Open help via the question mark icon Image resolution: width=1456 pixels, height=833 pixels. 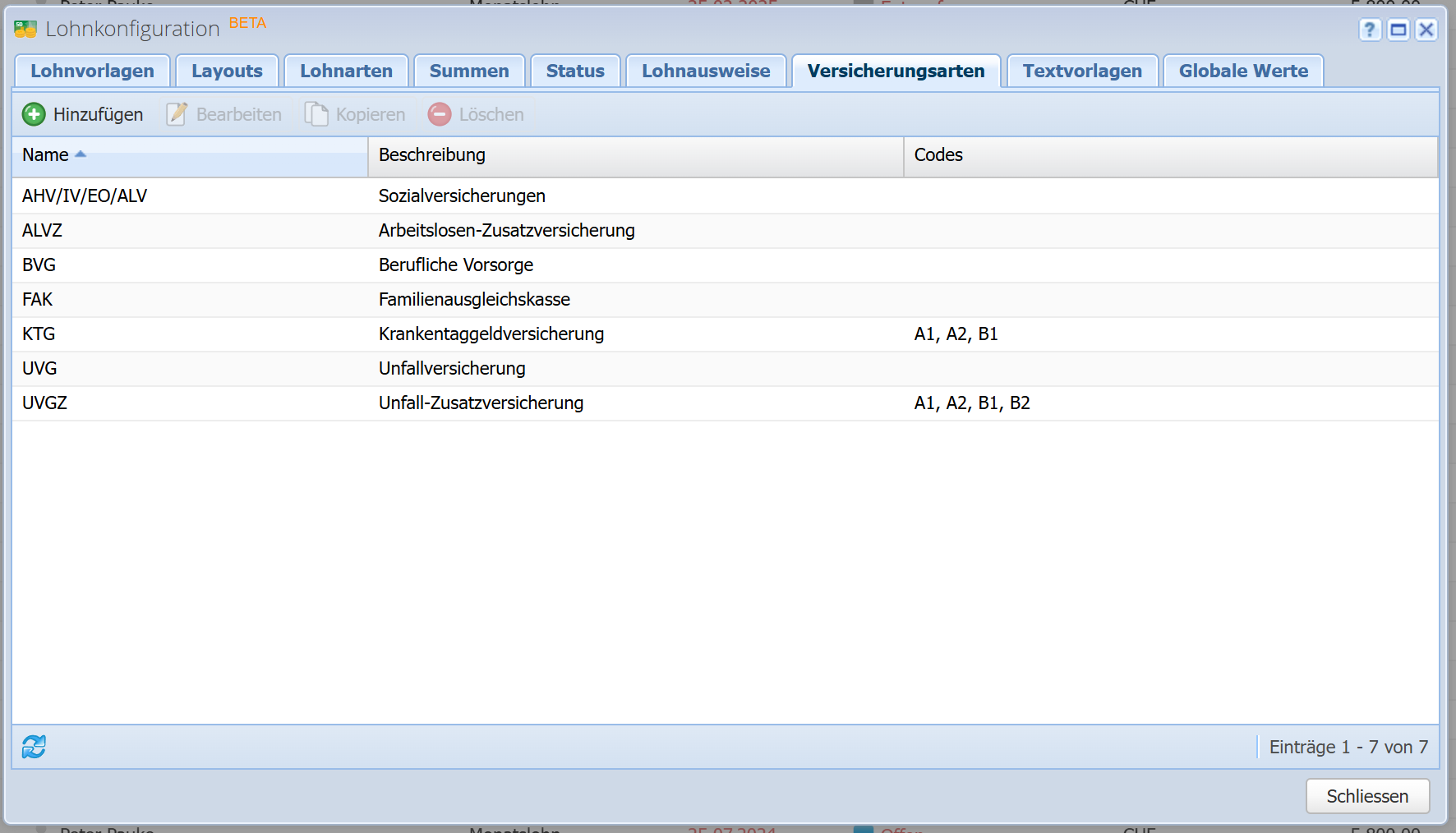(x=1369, y=30)
